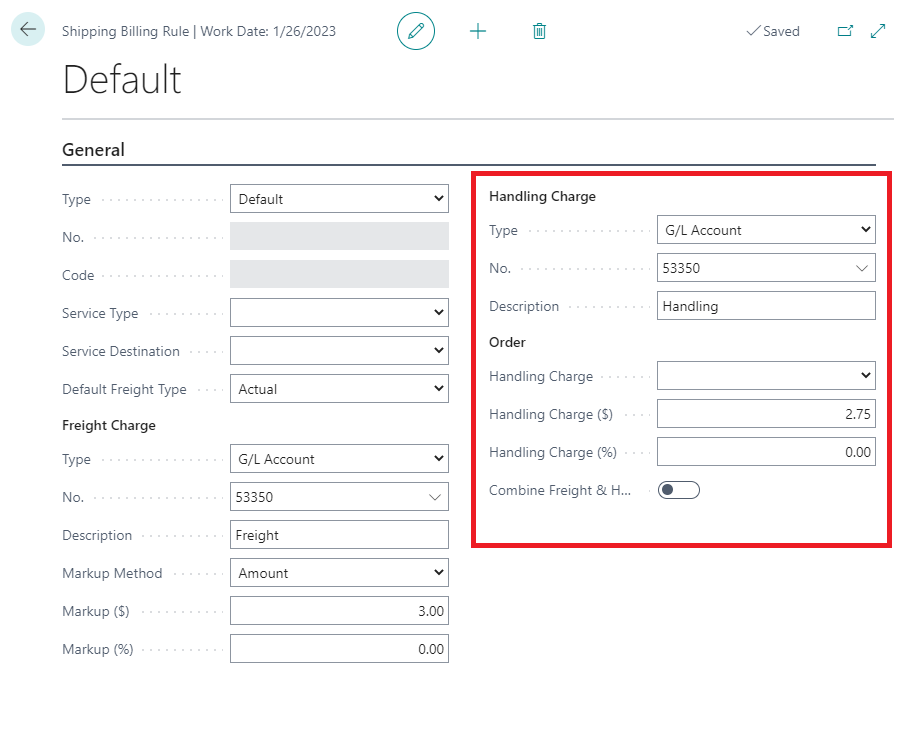The width and height of the screenshot is (902, 730).
Task: Click the expand to full screen icon
Action: tap(878, 31)
